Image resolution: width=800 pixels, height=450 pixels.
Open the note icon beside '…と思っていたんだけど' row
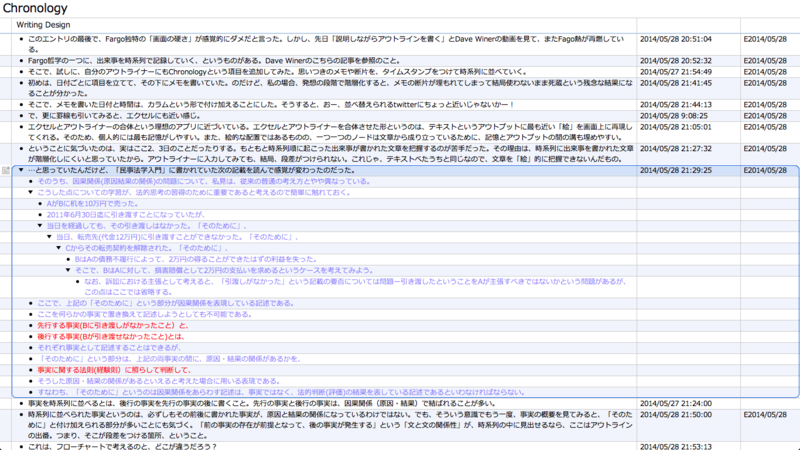(6, 170)
